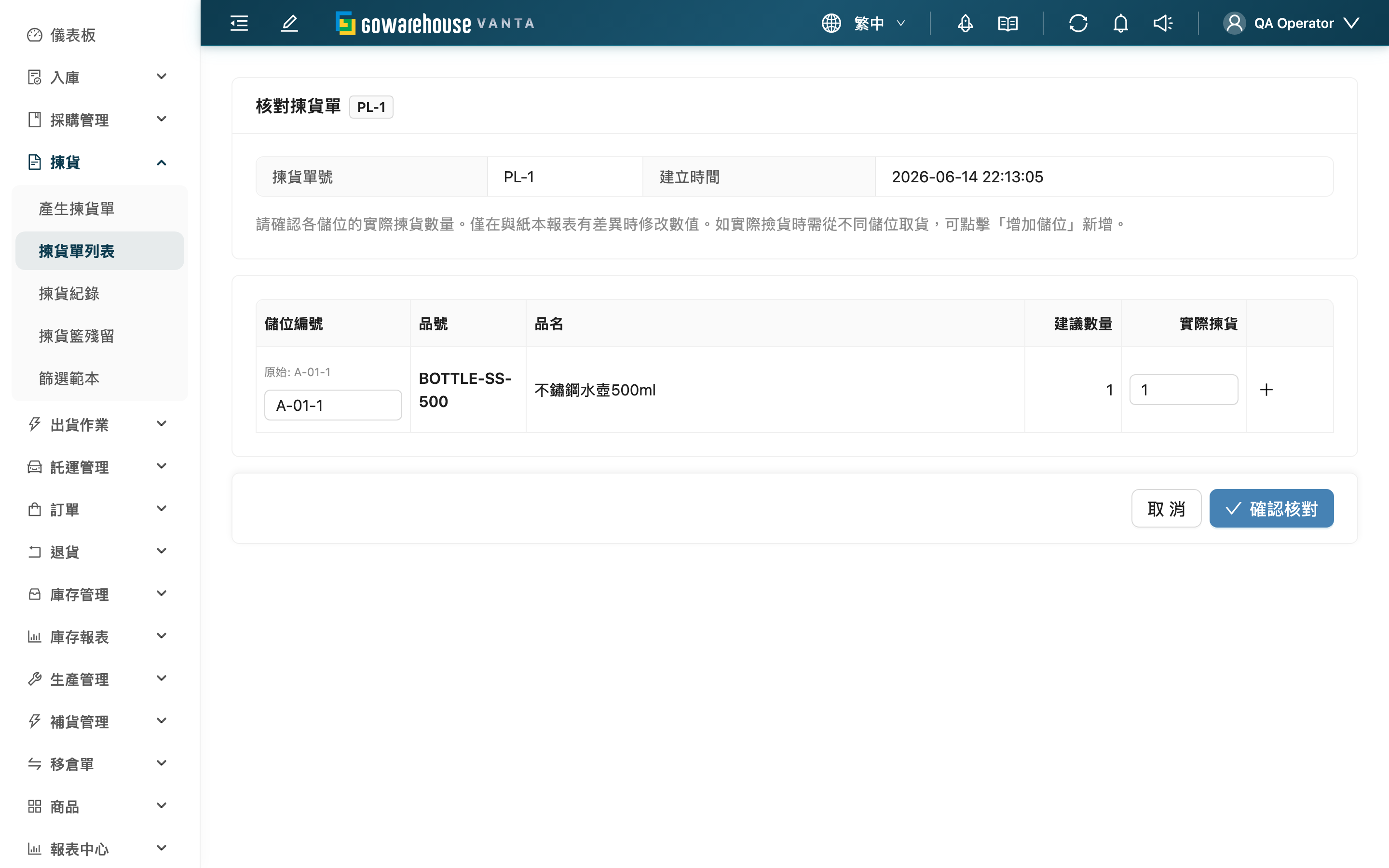The image size is (1389, 868).
Task: Click the 出貨作業 lightning icon
Action: coord(34,424)
